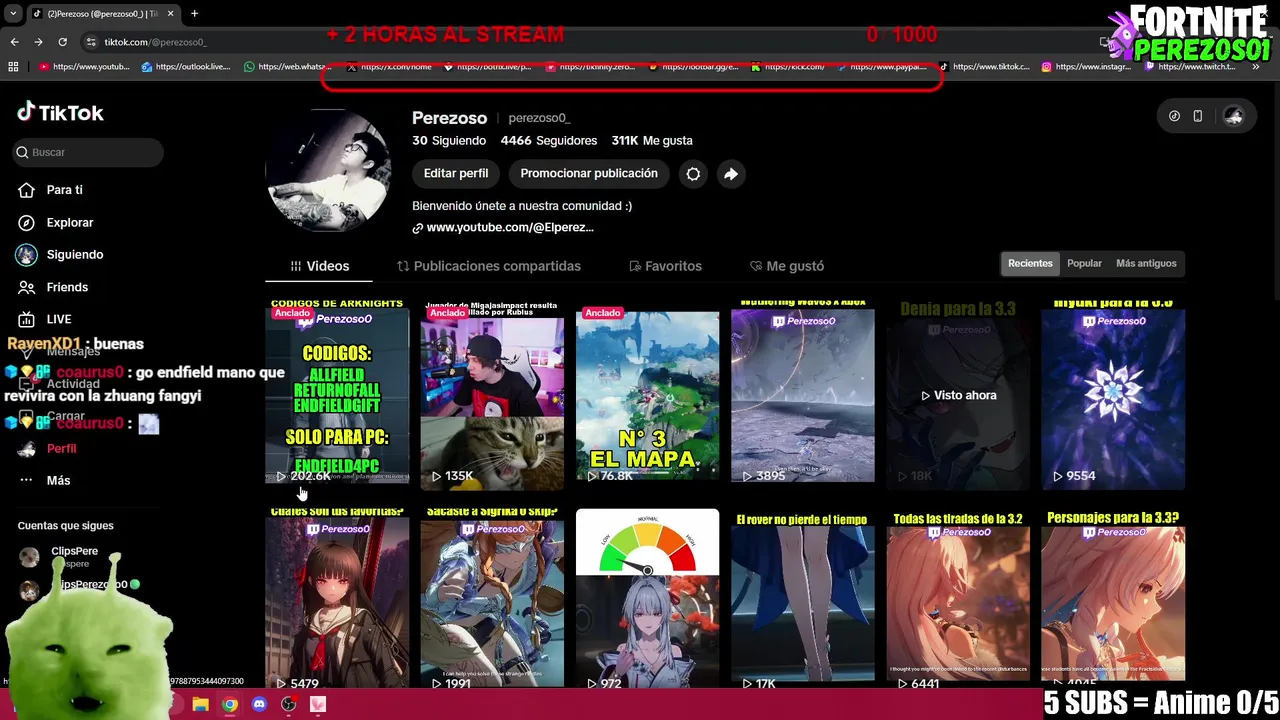1280x720 pixels.
Task: Go to Siguiendo in sidebar
Action: (x=74, y=254)
